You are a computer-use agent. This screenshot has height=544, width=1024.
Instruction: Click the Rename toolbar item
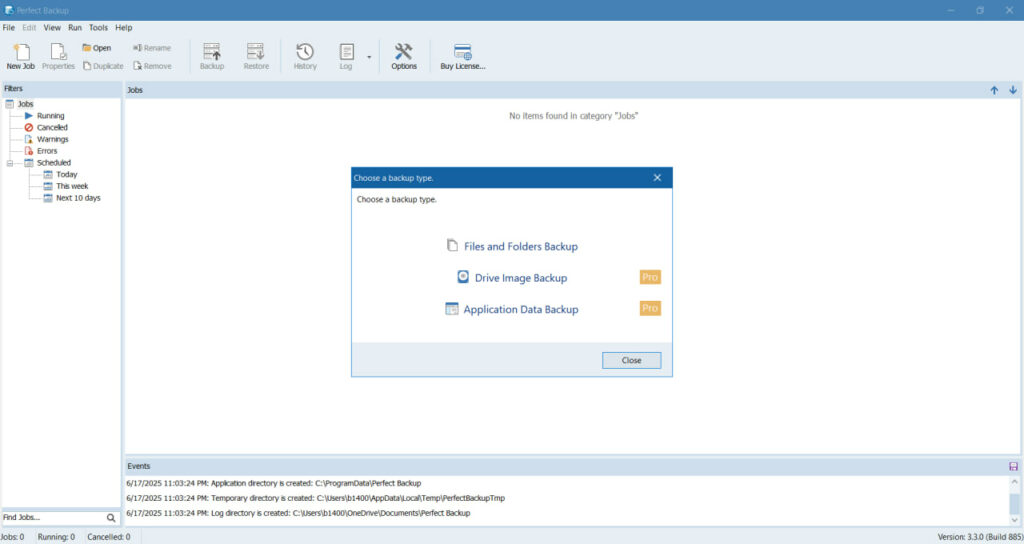point(152,48)
